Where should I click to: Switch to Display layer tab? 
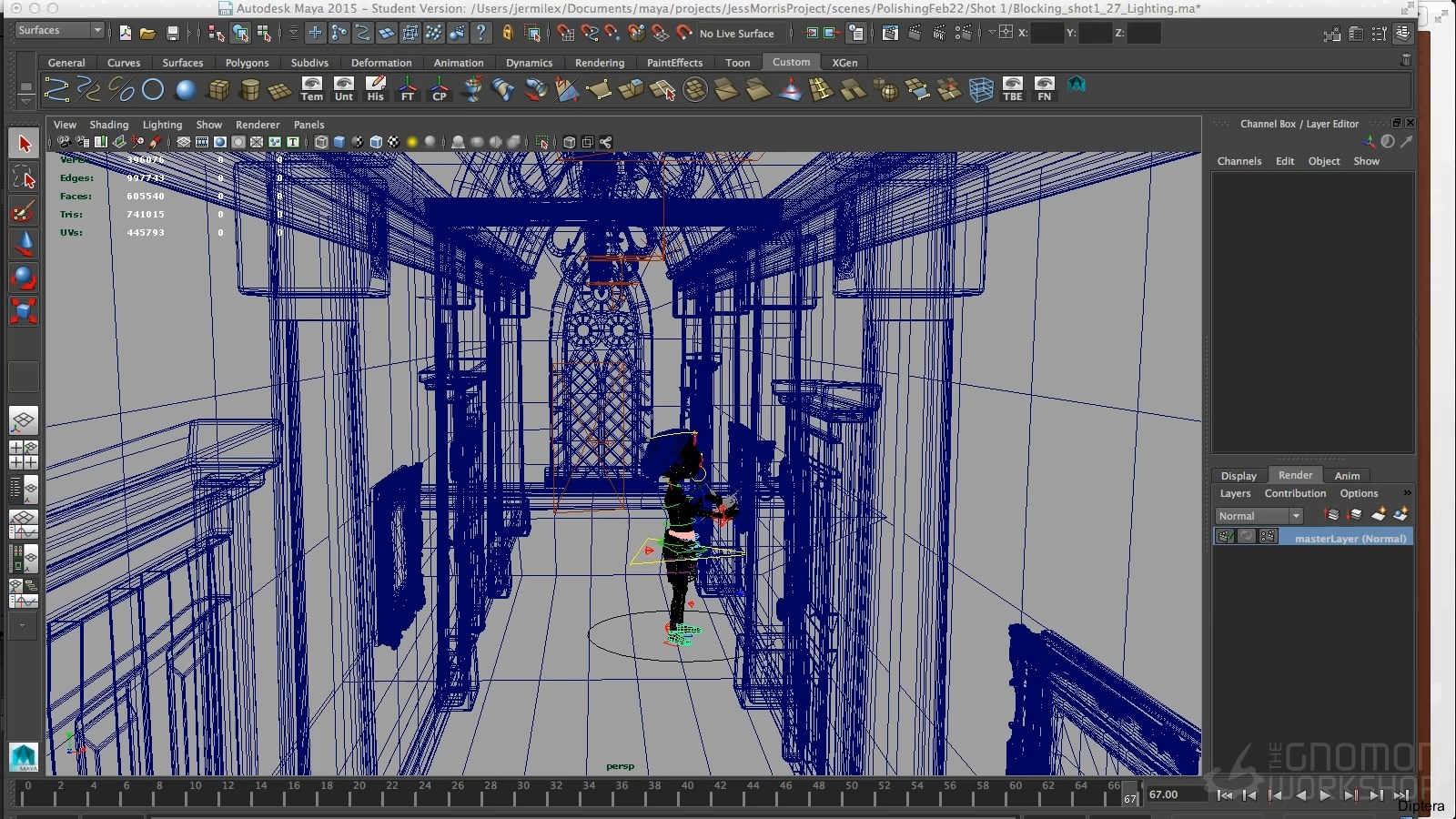[1238, 476]
